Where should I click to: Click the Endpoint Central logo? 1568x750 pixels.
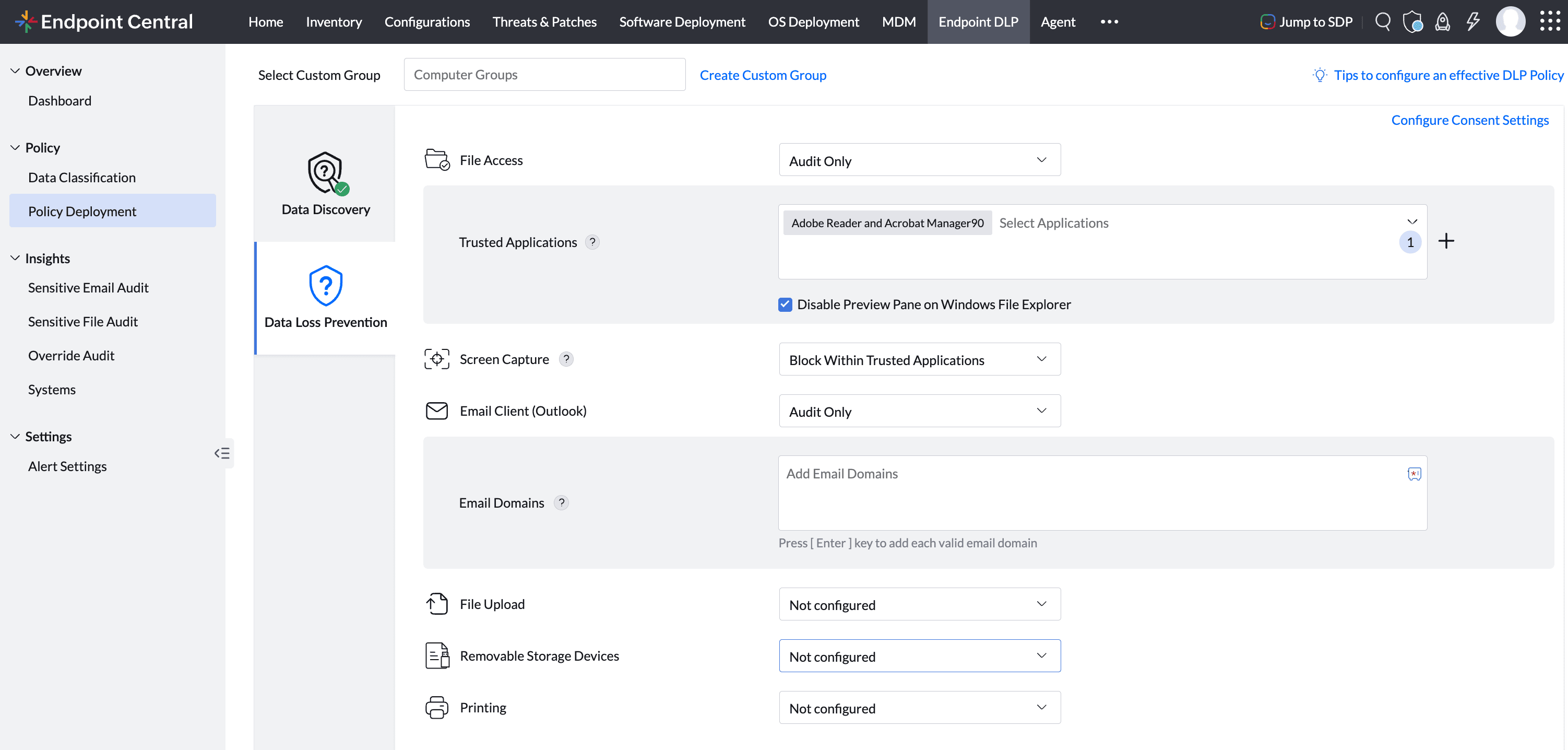click(x=103, y=22)
